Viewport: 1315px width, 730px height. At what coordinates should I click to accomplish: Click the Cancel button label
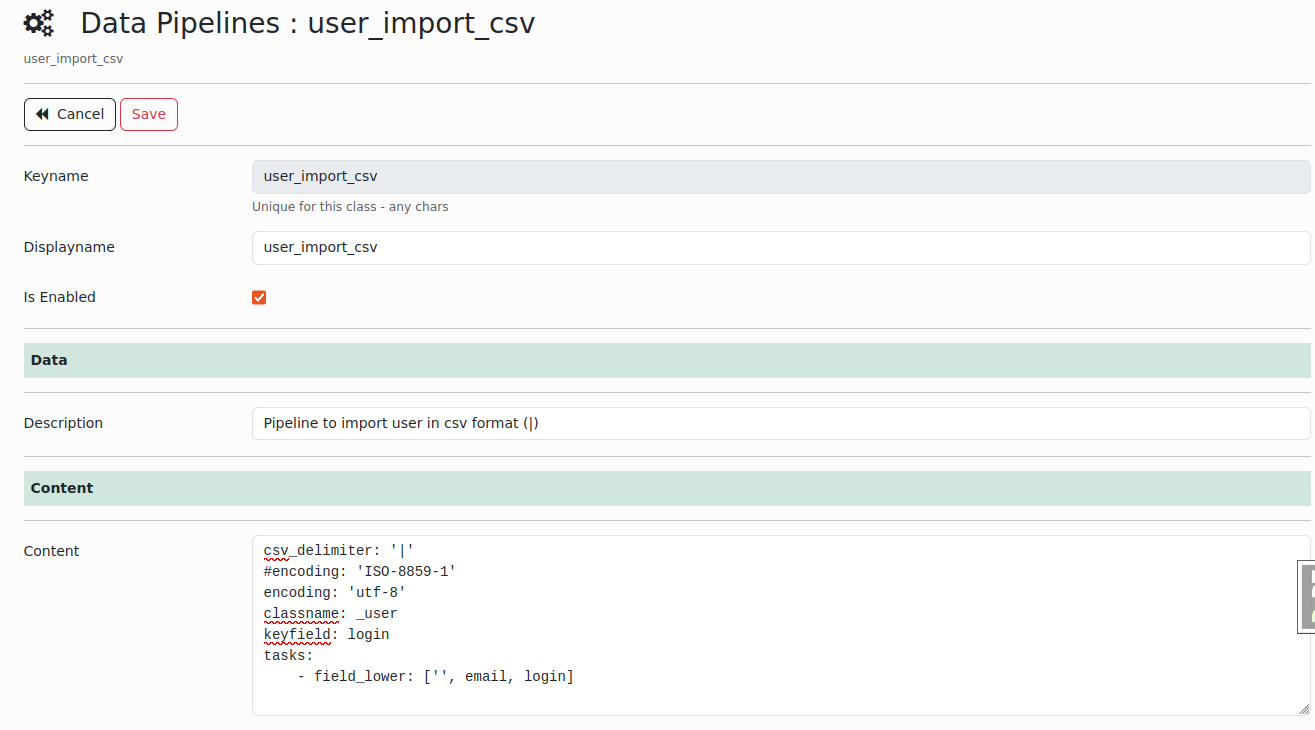tap(80, 115)
